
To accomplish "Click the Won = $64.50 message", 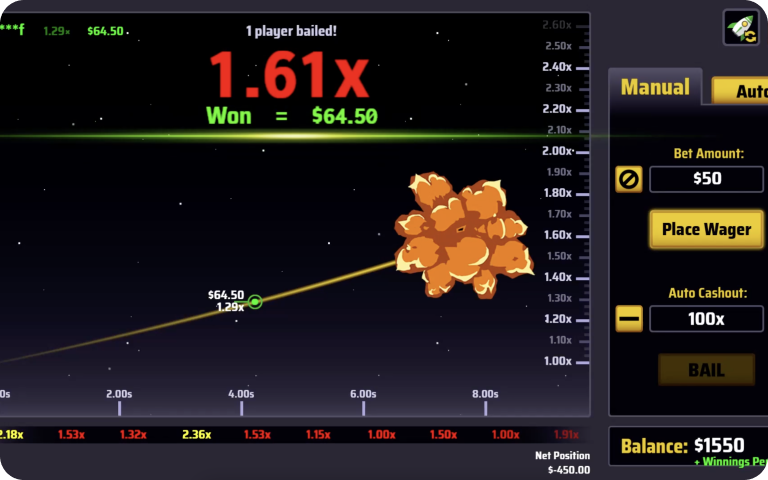I will pos(292,116).
